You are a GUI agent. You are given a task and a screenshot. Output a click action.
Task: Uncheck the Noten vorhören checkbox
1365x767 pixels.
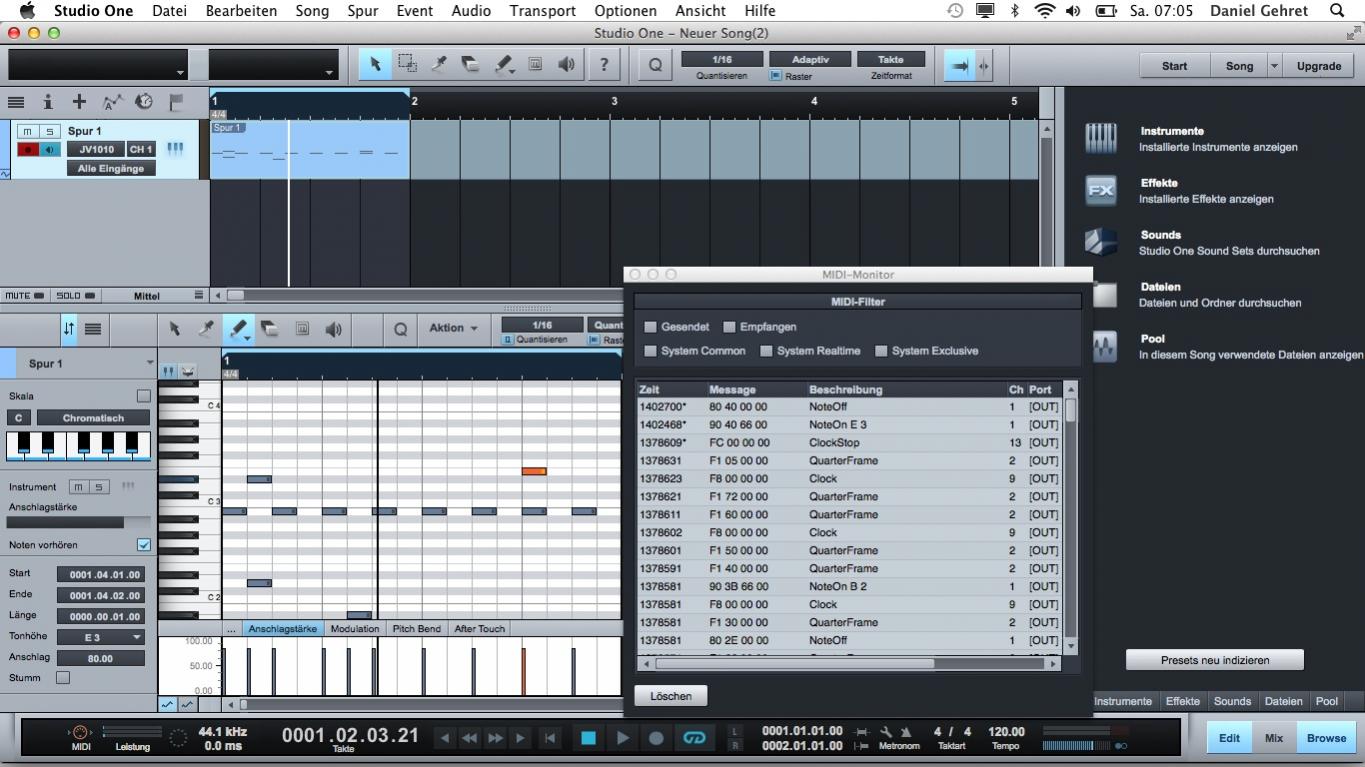pos(144,545)
